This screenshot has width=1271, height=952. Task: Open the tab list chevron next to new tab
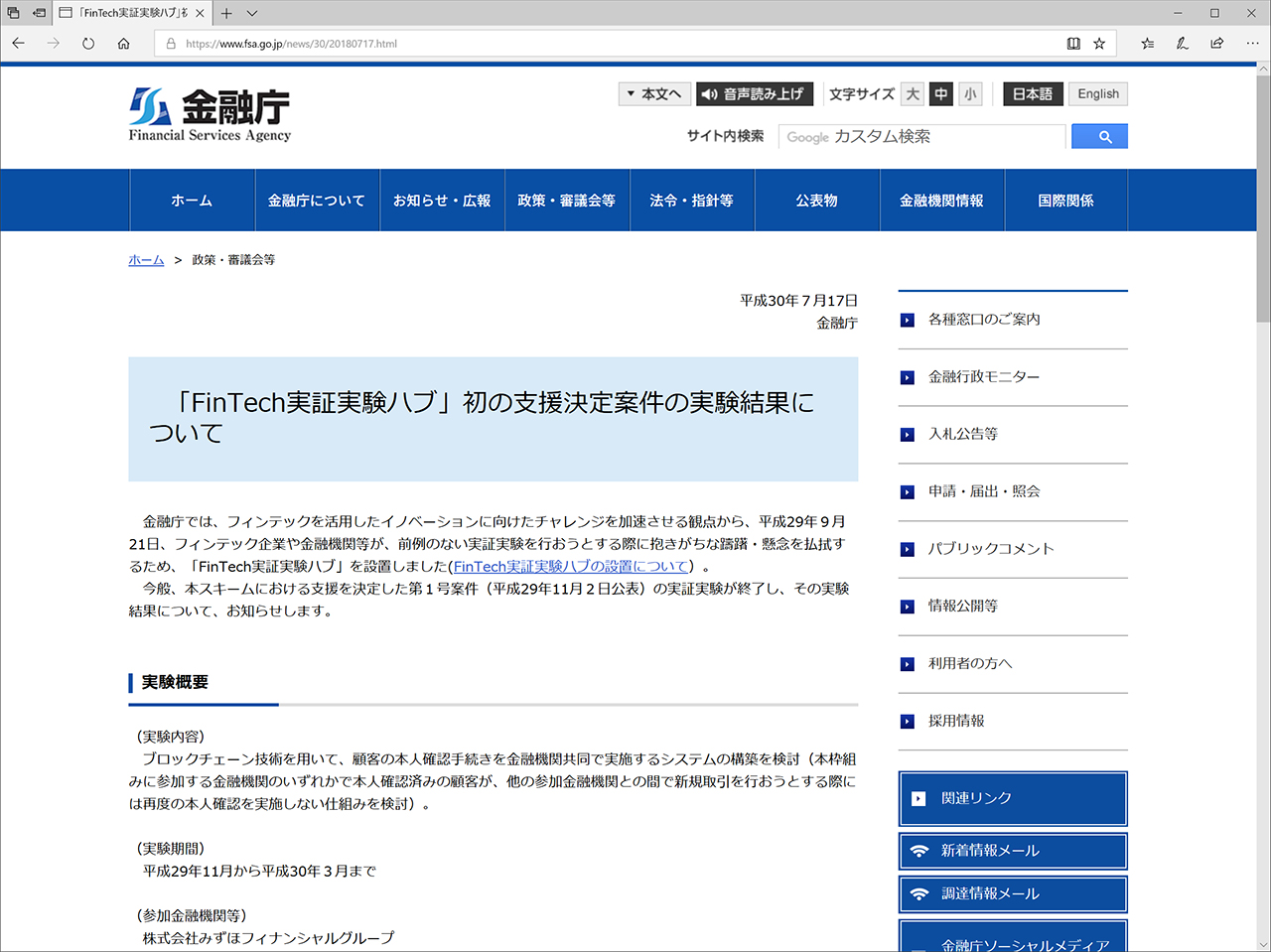[x=250, y=14]
